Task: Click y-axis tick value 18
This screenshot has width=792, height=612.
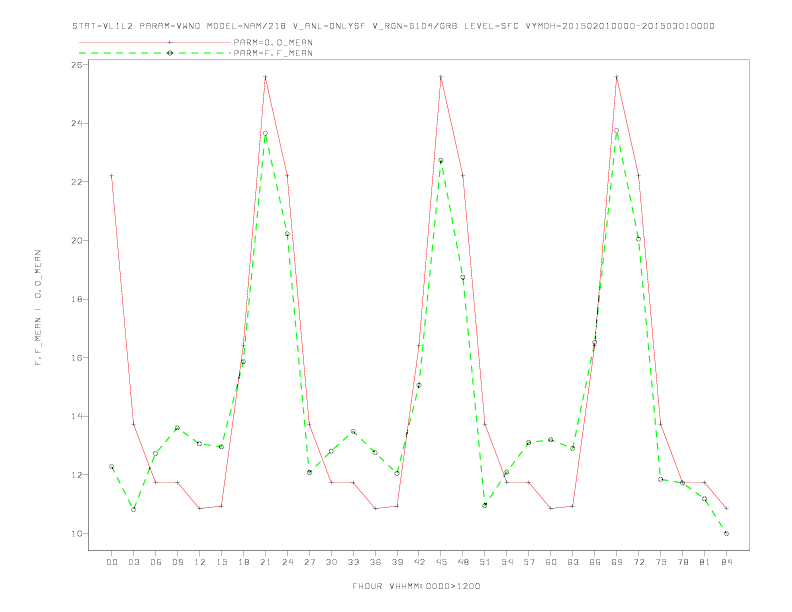Action: tap(76, 299)
